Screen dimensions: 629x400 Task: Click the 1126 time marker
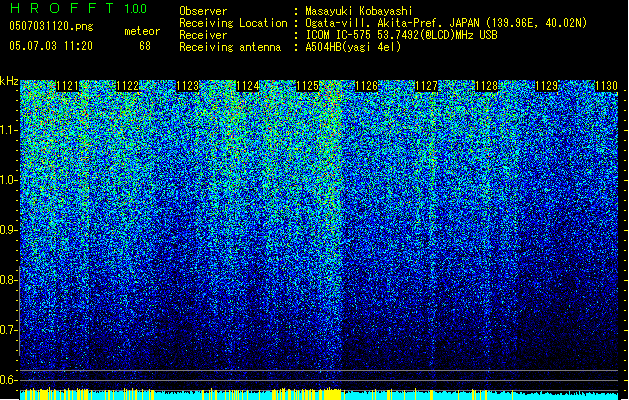click(x=367, y=86)
